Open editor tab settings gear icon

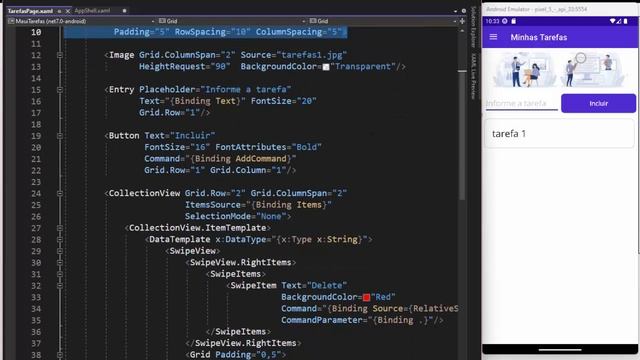(464, 11)
